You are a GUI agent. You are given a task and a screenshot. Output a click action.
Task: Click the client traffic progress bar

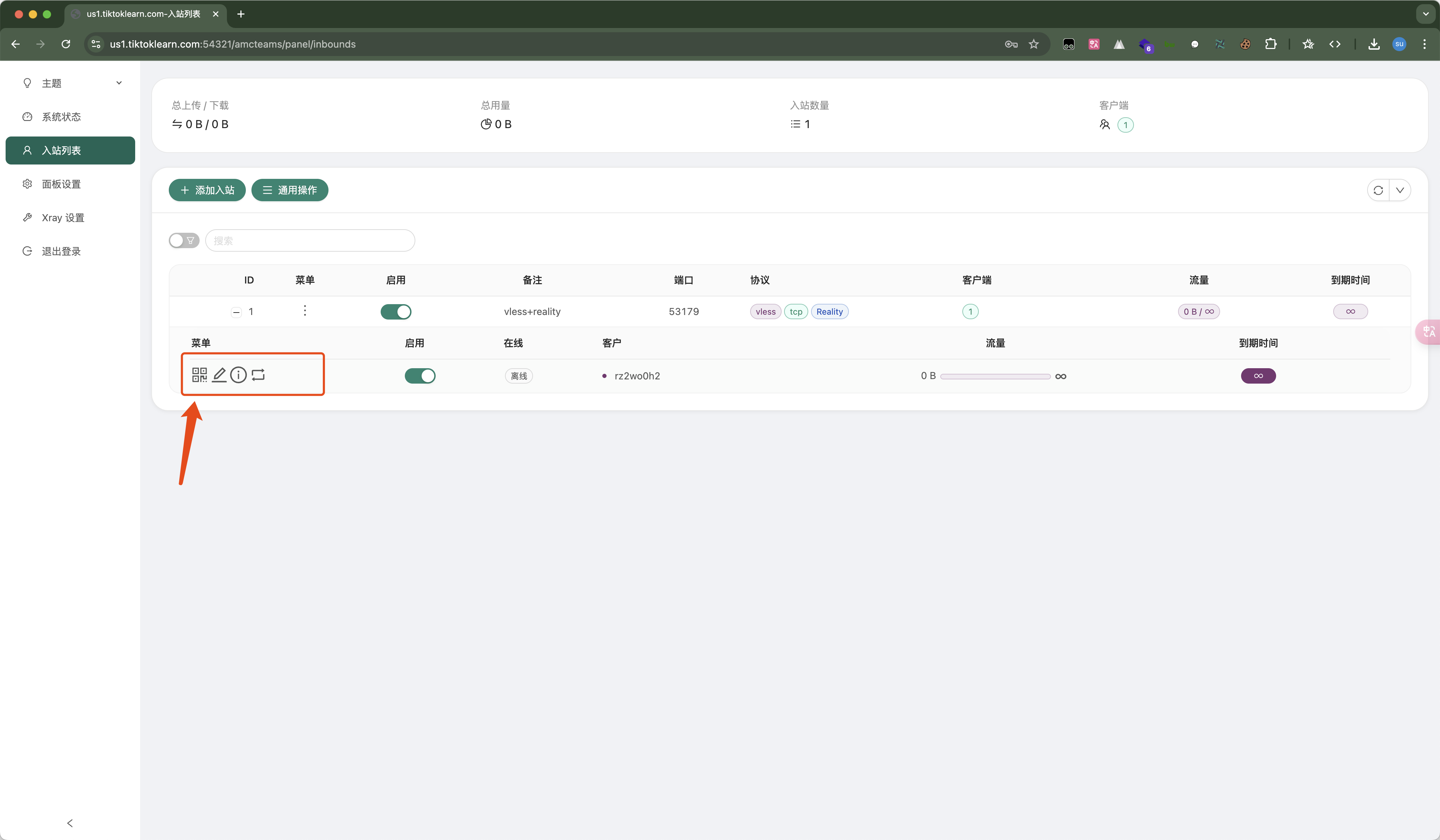[x=995, y=376]
